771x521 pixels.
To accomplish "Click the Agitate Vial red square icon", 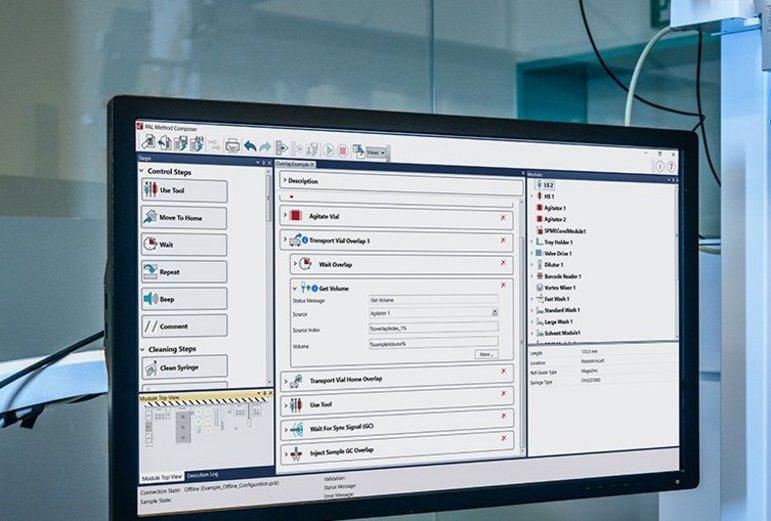I will click(296, 215).
